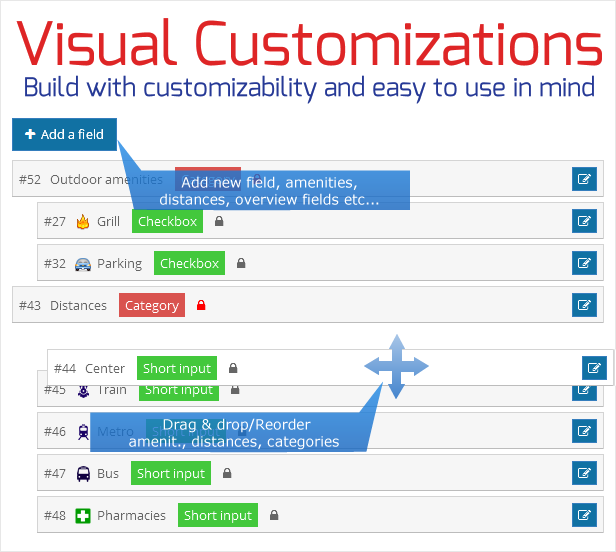Select the Bus row short input label
This screenshot has height=552, width=616.
[x=170, y=473]
